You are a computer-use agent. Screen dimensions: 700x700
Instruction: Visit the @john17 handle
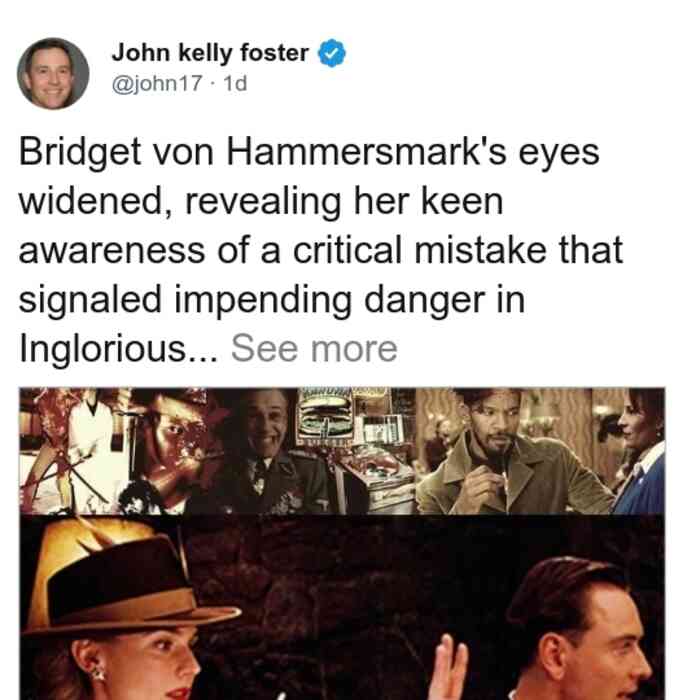(x=157, y=83)
